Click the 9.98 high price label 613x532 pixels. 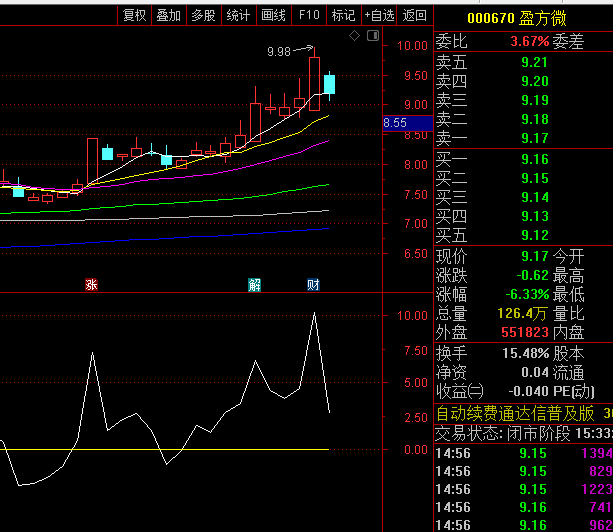(279, 52)
